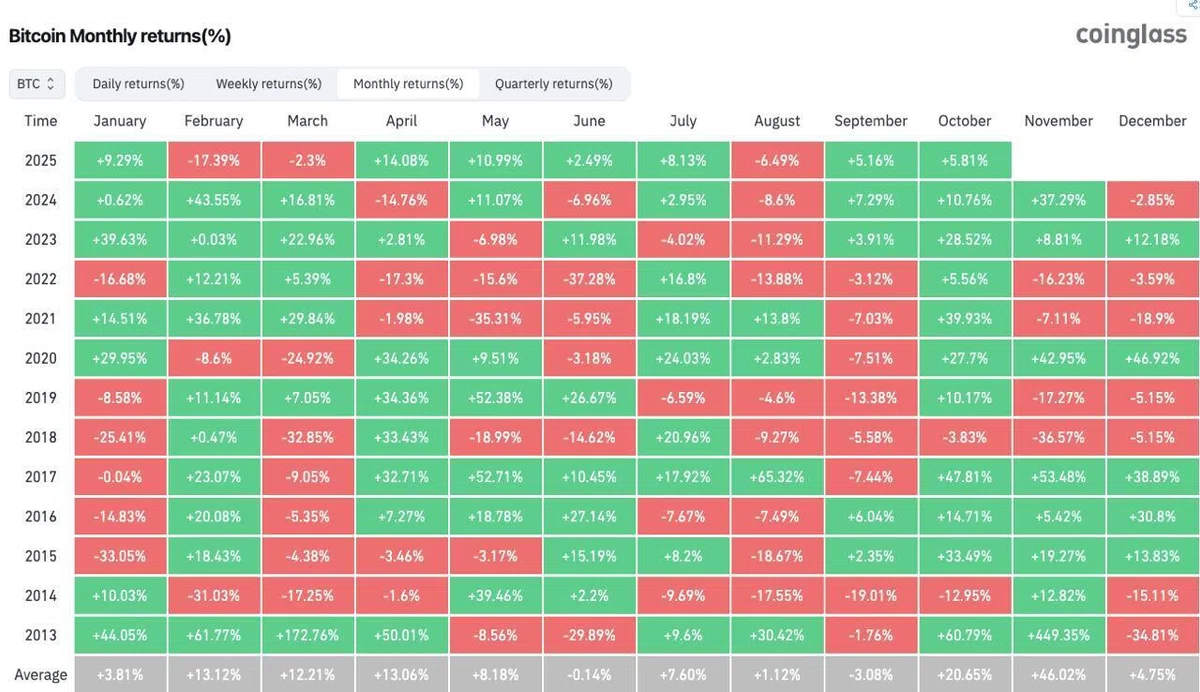The height and width of the screenshot is (692, 1200).
Task: Switch to Daily returns(%) tab
Action: click(x=138, y=84)
